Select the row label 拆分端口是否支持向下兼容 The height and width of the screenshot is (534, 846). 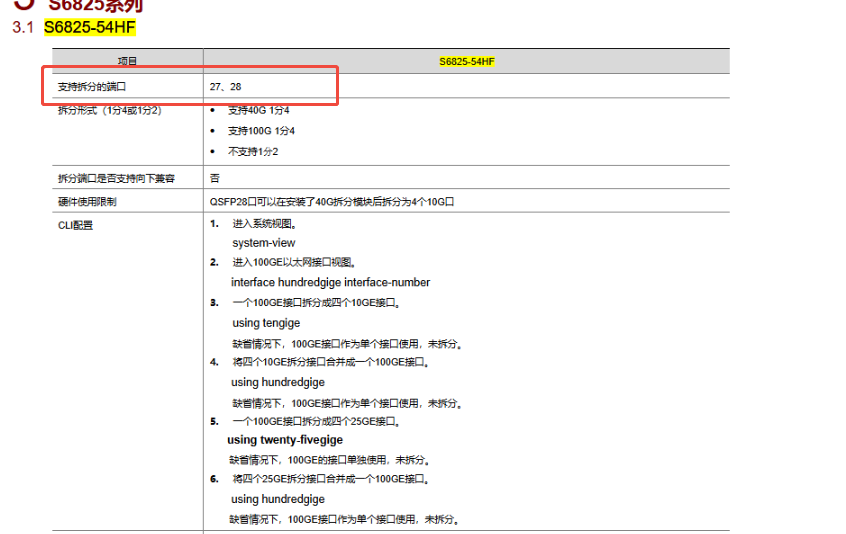pyautogui.click(x=117, y=178)
